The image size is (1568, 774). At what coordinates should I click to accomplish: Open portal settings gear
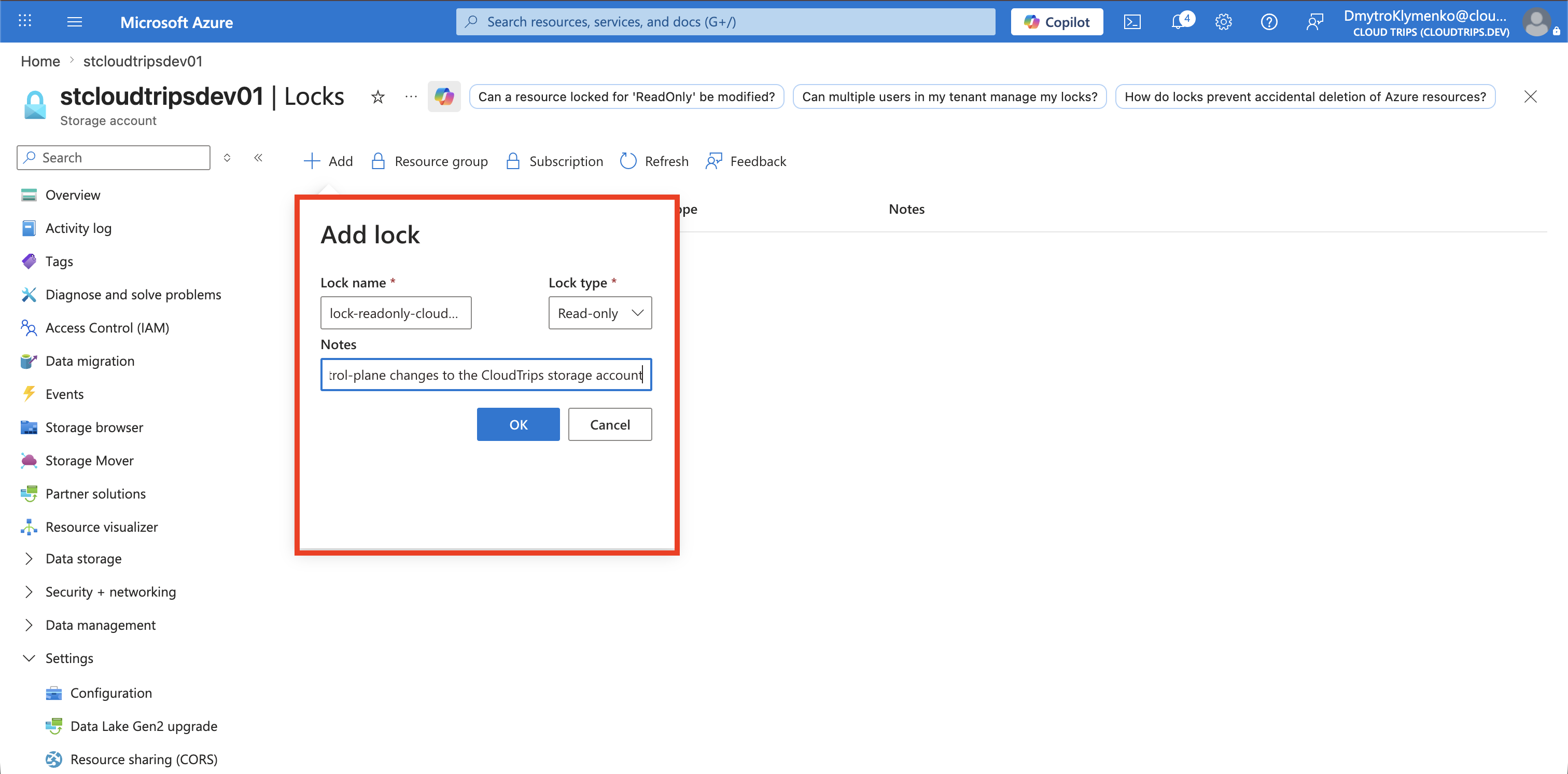tap(1224, 22)
